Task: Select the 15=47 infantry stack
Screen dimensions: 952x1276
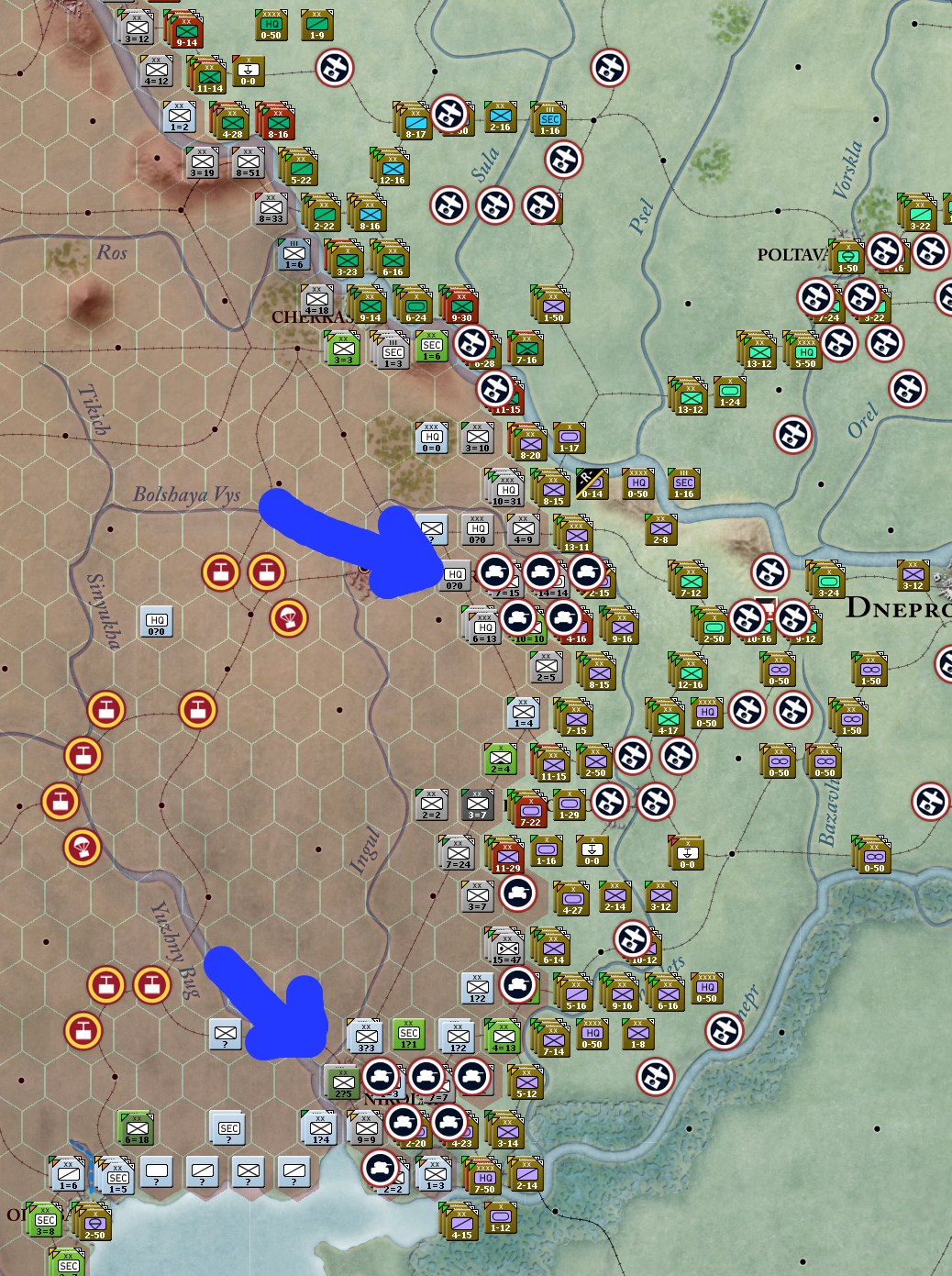Action: tap(506, 948)
